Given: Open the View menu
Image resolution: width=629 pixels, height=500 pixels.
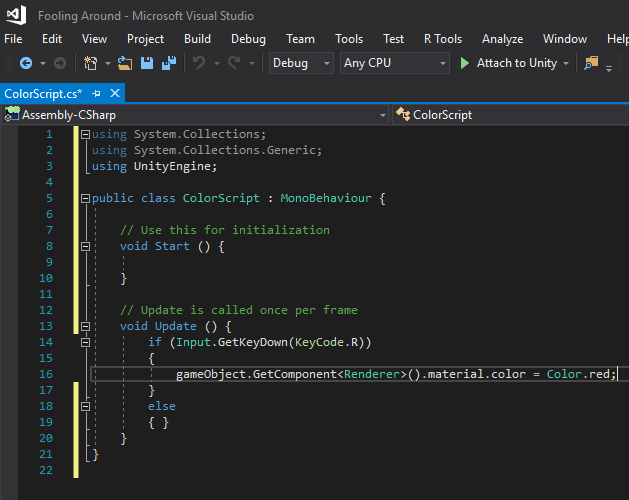Looking at the screenshot, I should click(x=94, y=39).
